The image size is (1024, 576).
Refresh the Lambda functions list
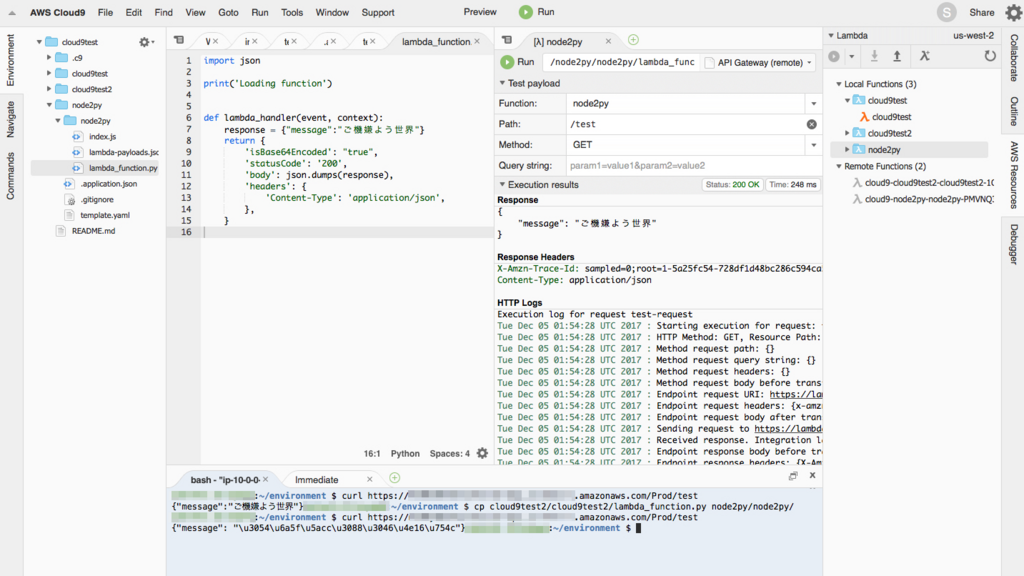pyautogui.click(x=990, y=56)
